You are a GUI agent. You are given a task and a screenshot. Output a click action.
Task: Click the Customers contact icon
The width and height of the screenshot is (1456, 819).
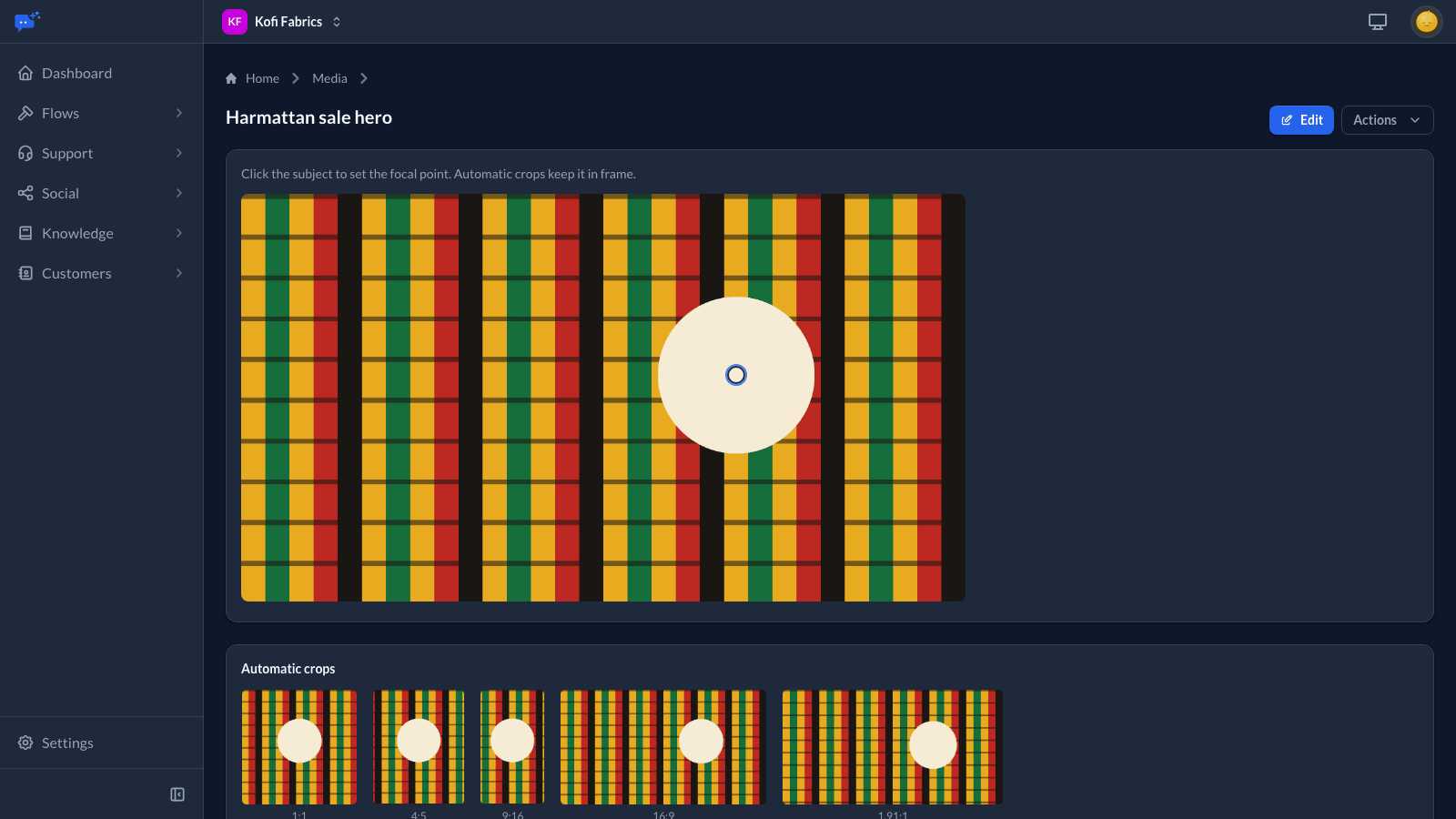coord(25,273)
